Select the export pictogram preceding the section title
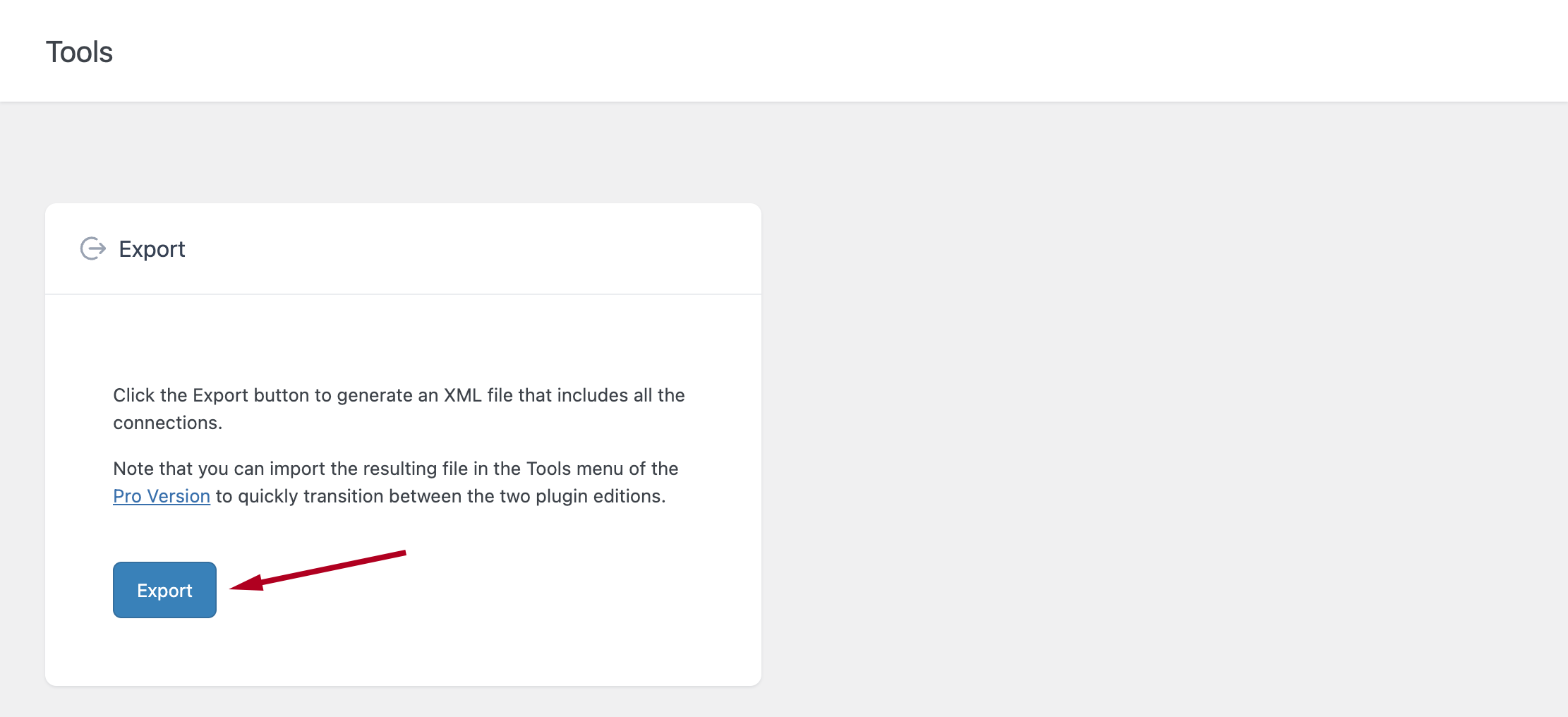 [92, 248]
